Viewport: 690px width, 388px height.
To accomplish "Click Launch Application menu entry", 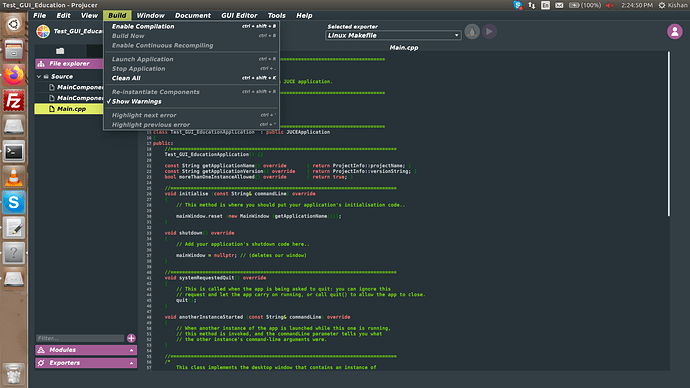I will [x=191, y=59].
